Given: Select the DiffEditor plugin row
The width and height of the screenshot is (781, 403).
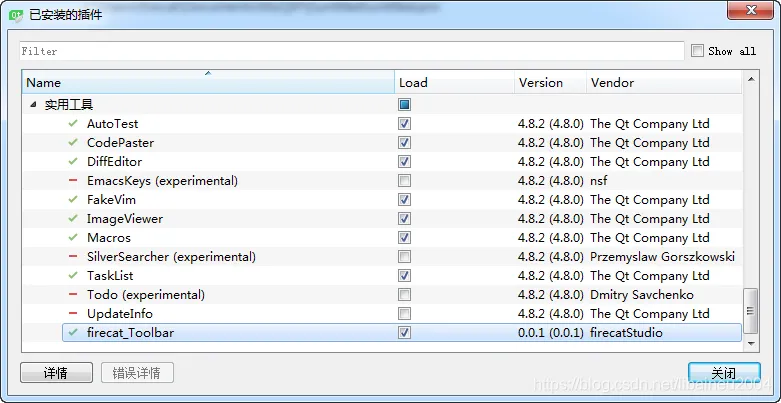Looking at the screenshot, I should pyautogui.click(x=382, y=161).
